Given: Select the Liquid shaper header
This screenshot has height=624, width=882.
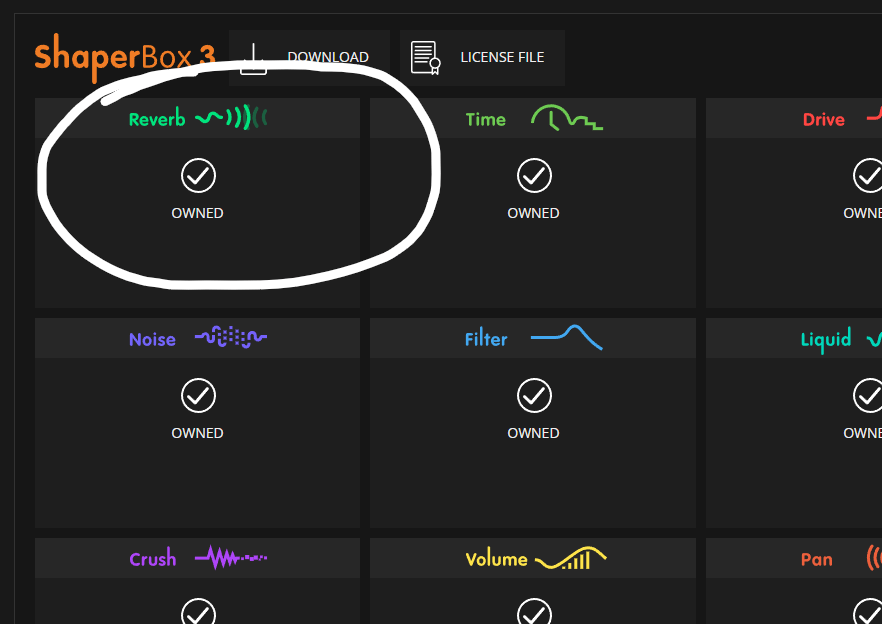Looking at the screenshot, I should coord(794,338).
